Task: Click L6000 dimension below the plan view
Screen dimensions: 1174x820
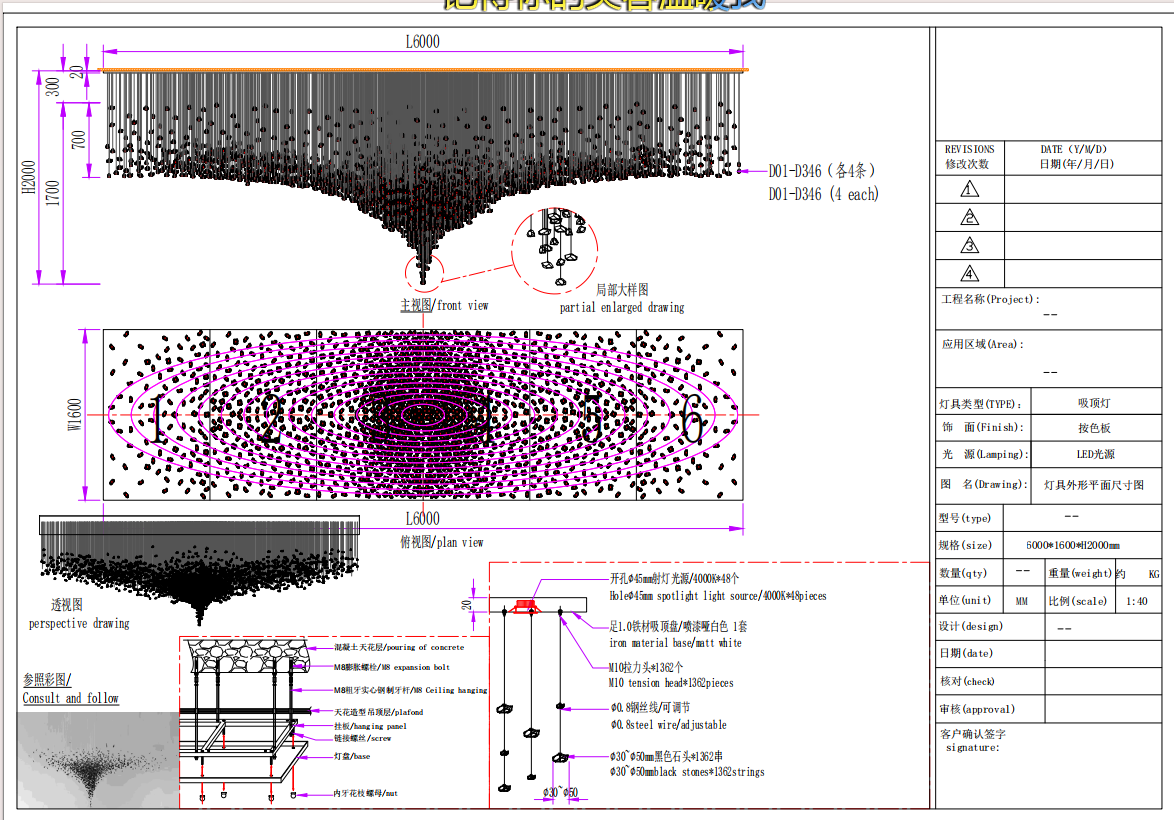Action: (x=422, y=518)
